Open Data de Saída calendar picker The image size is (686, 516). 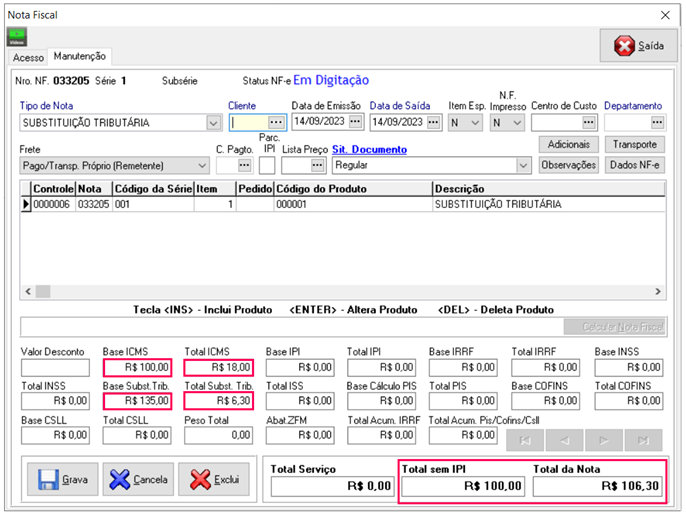pyautogui.click(x=433, y=122)
